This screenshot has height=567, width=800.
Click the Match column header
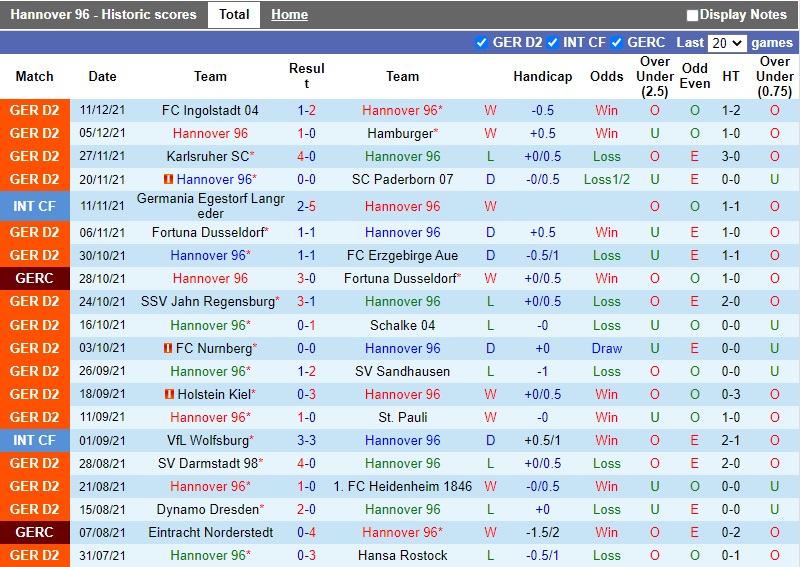34,76
